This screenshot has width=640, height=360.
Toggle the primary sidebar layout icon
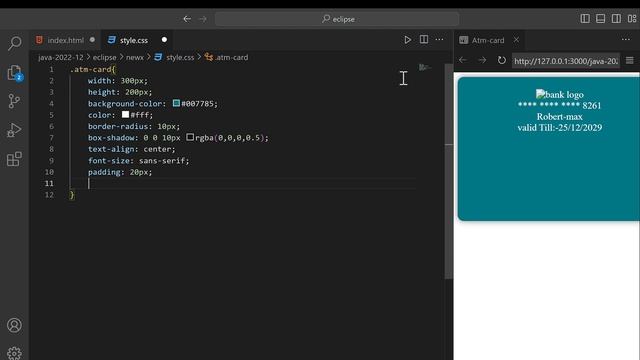(585, 18)
